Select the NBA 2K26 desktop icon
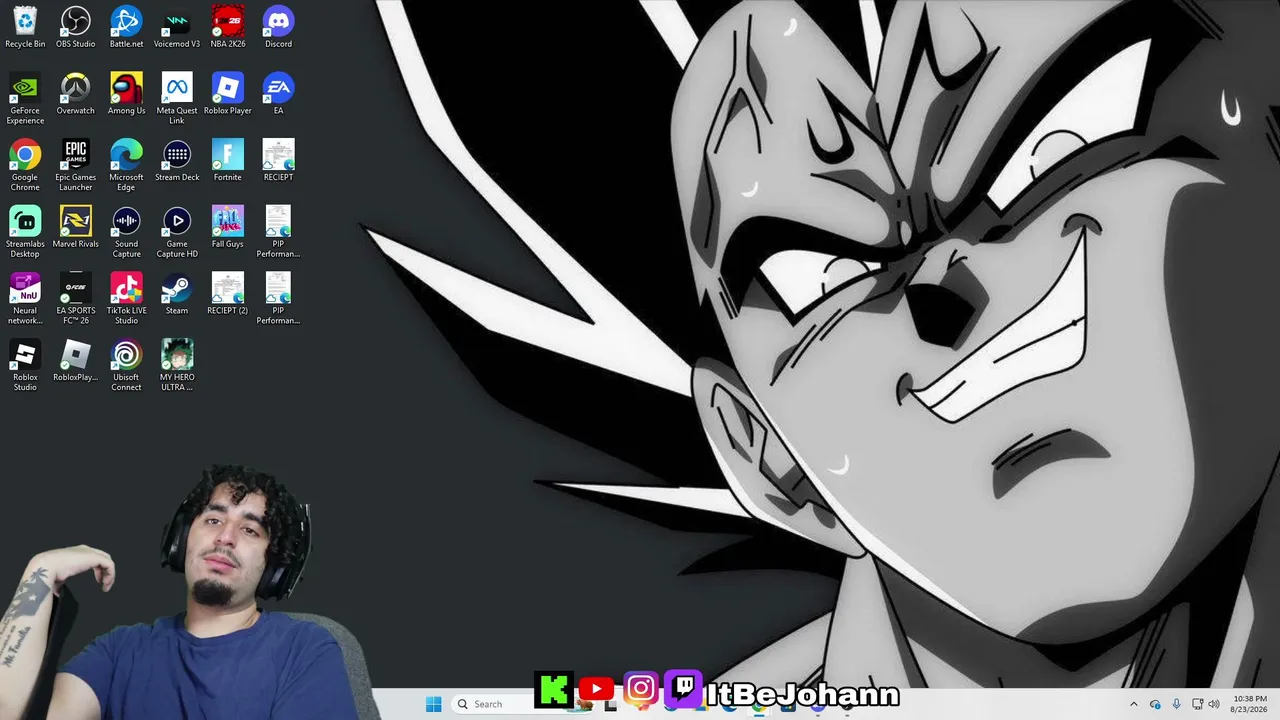The image size is (1280, 720). click(228, 27)
